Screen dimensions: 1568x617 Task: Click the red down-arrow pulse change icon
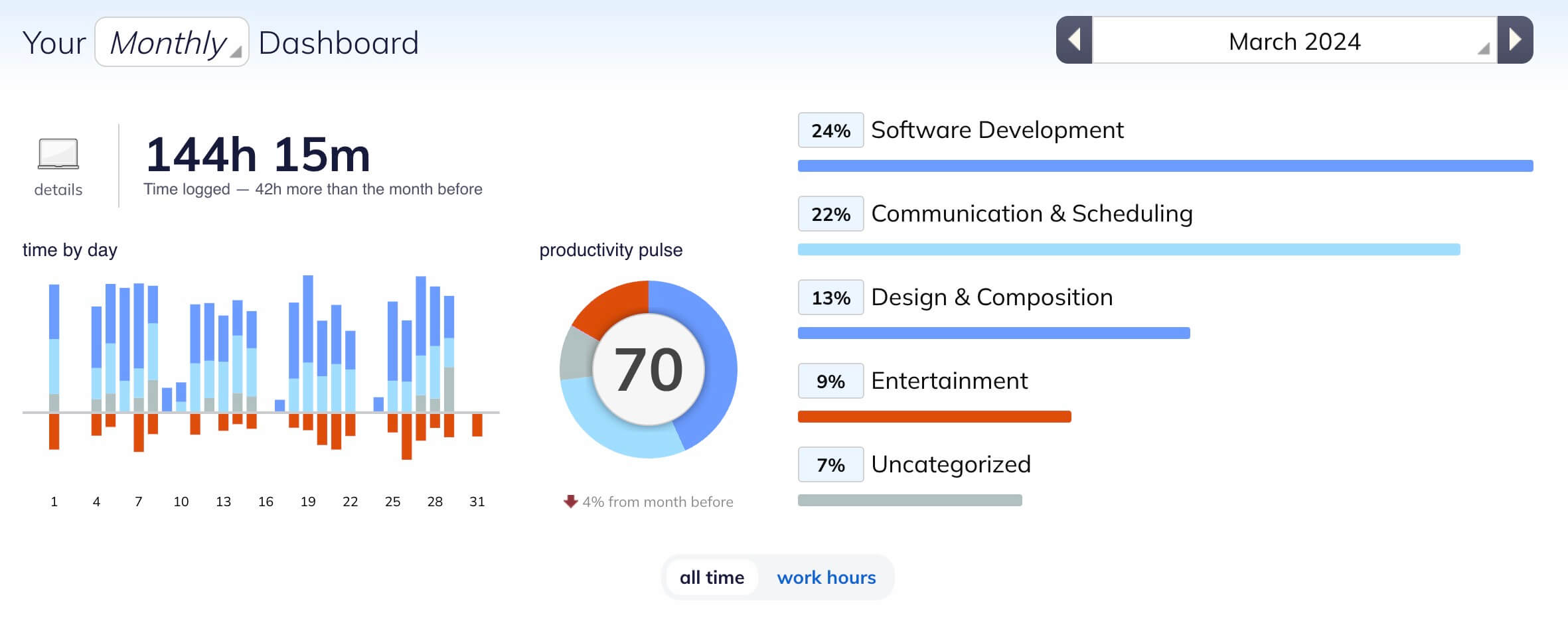tap(570, 502)
